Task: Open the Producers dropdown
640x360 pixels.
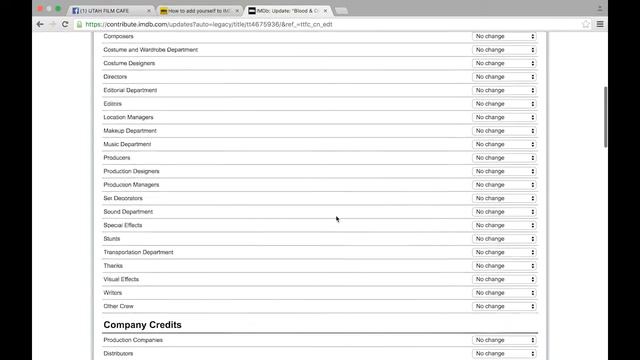Action: tap(504, 158)
